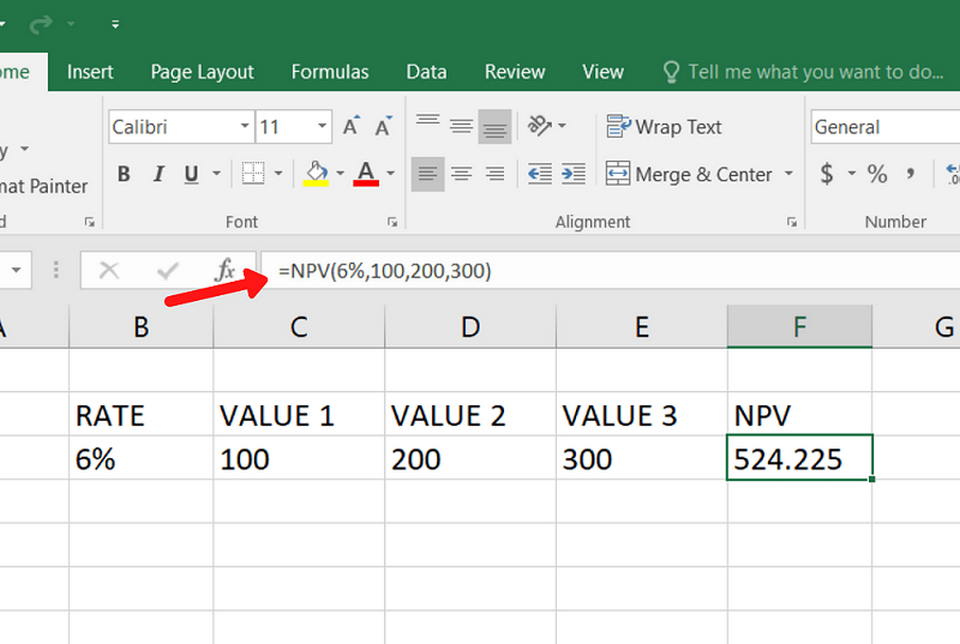Toggle Align Right
The height and width of the screenshot is (644, 960).
(495, 174)
